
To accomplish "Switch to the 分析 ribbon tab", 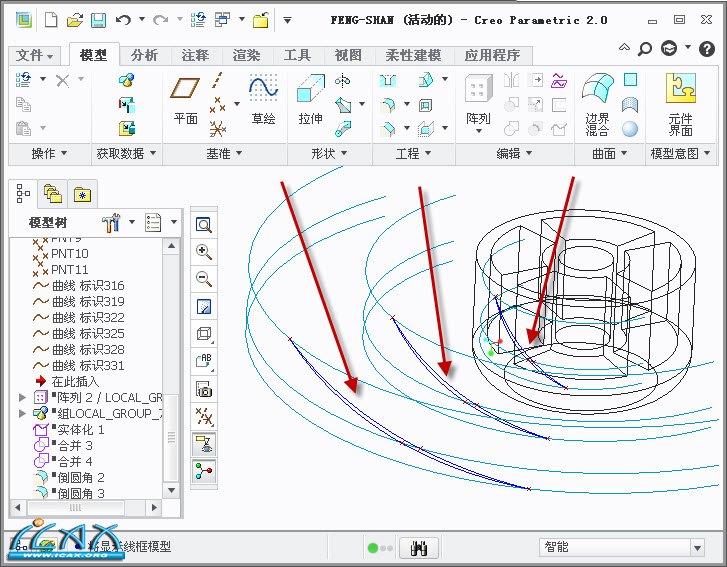I will click(x=144, y=56).
